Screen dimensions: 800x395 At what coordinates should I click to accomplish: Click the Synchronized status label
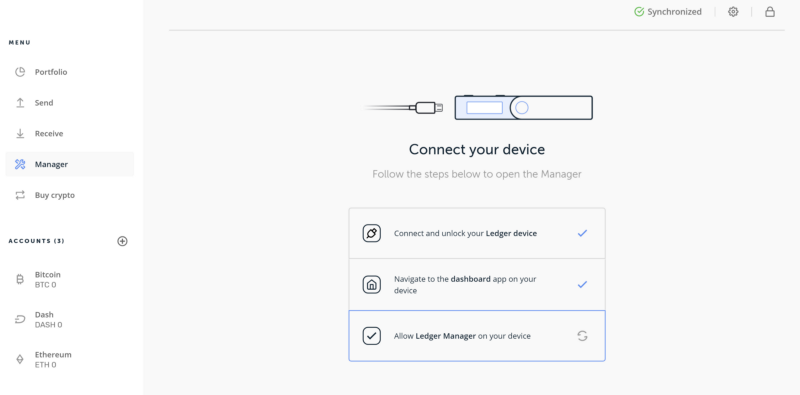tap(674, 12)
